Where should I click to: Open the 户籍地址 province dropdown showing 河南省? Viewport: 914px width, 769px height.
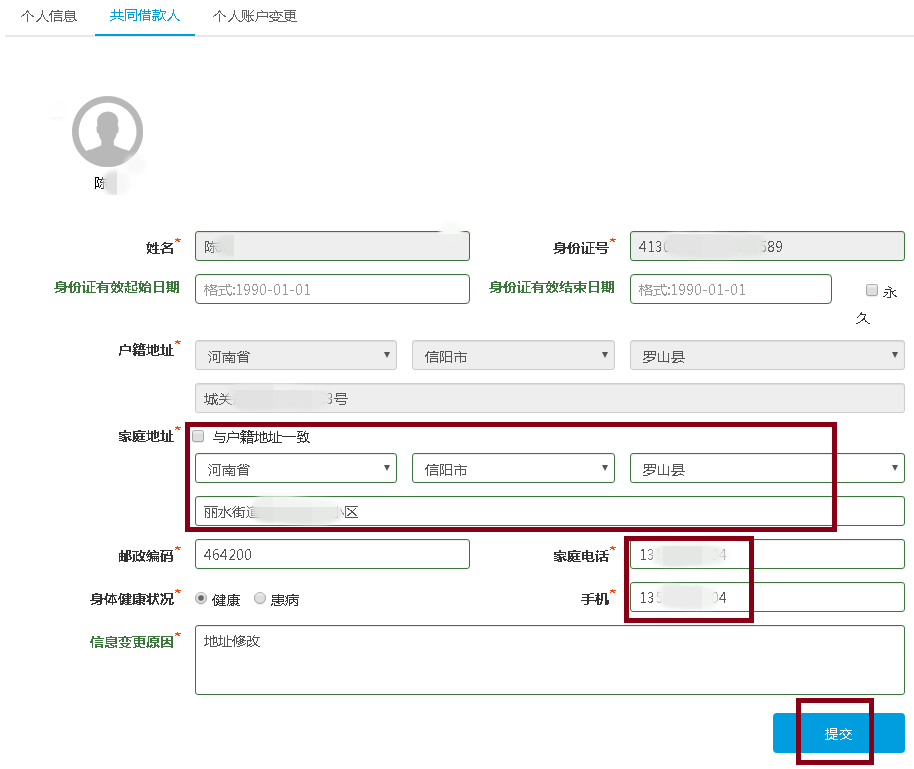295,355
